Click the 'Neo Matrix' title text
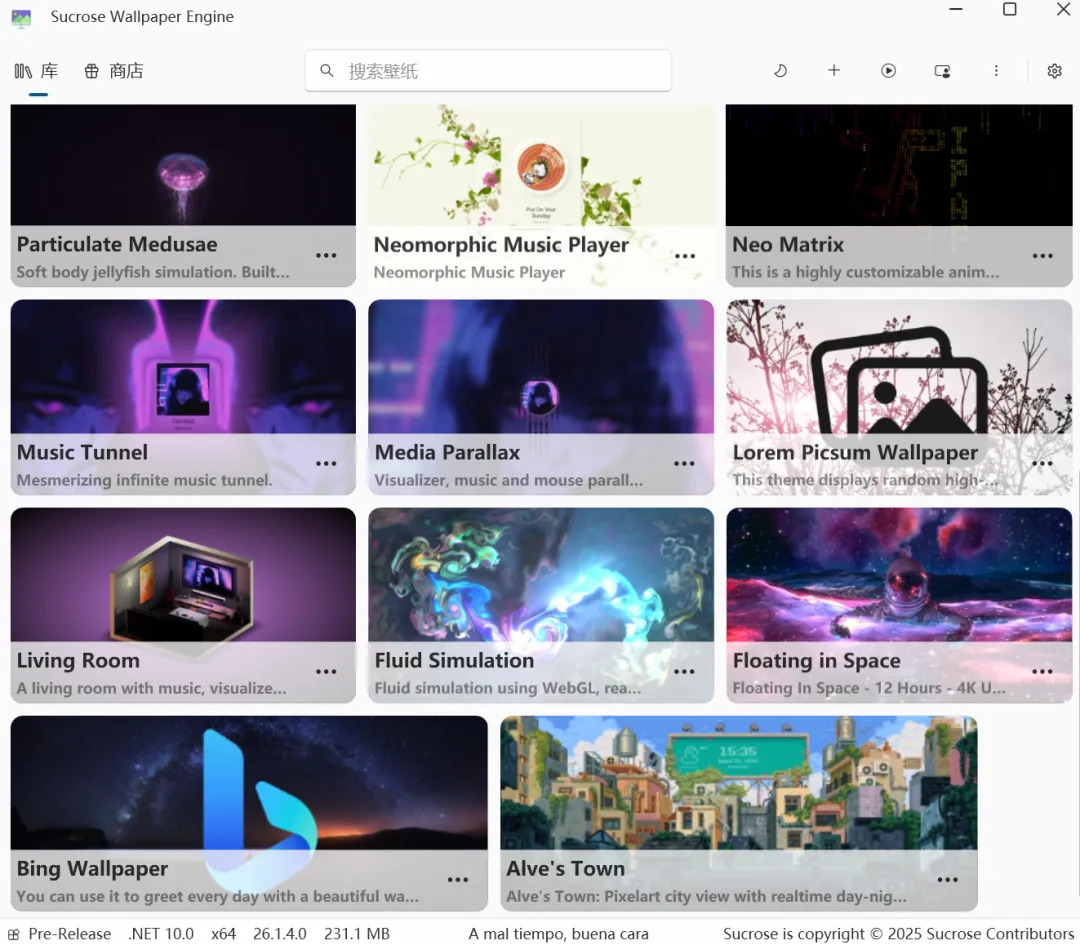Screen dimensions: 1080x945 [788, 245]
